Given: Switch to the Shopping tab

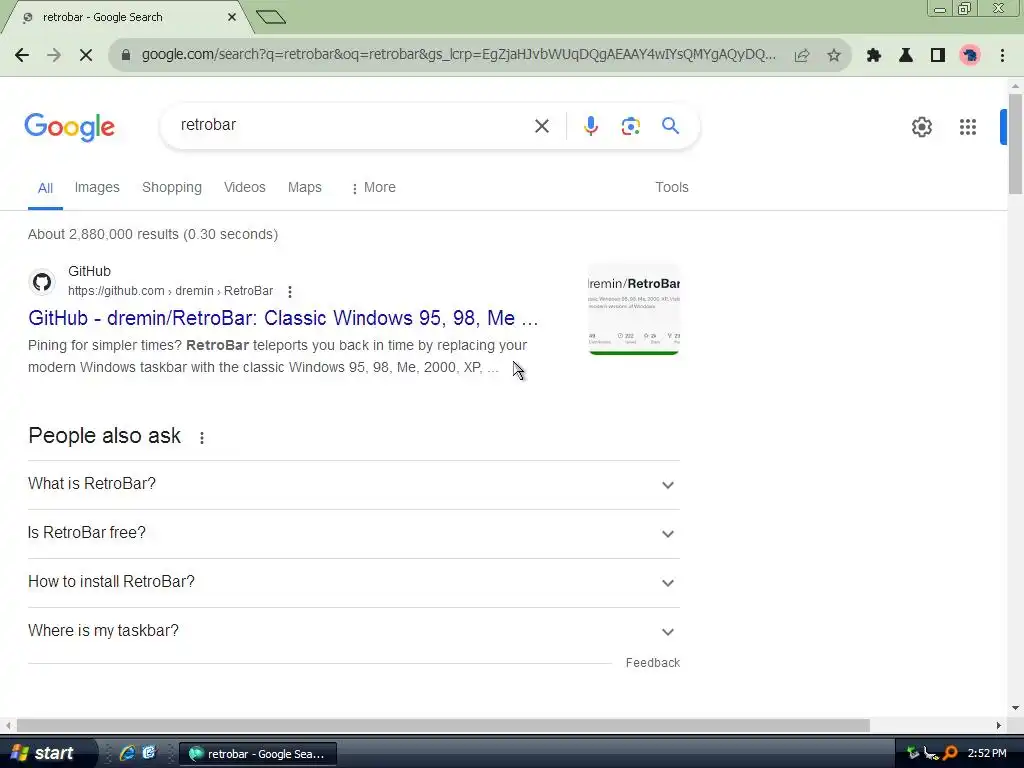Looking at the screenshot, I should (172, 187).
